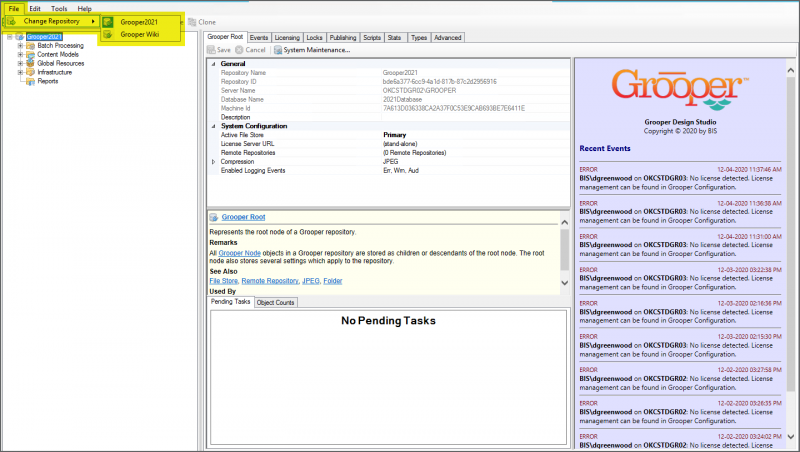Click the Grooper Wiki submenu database icon

click(108, 35)
